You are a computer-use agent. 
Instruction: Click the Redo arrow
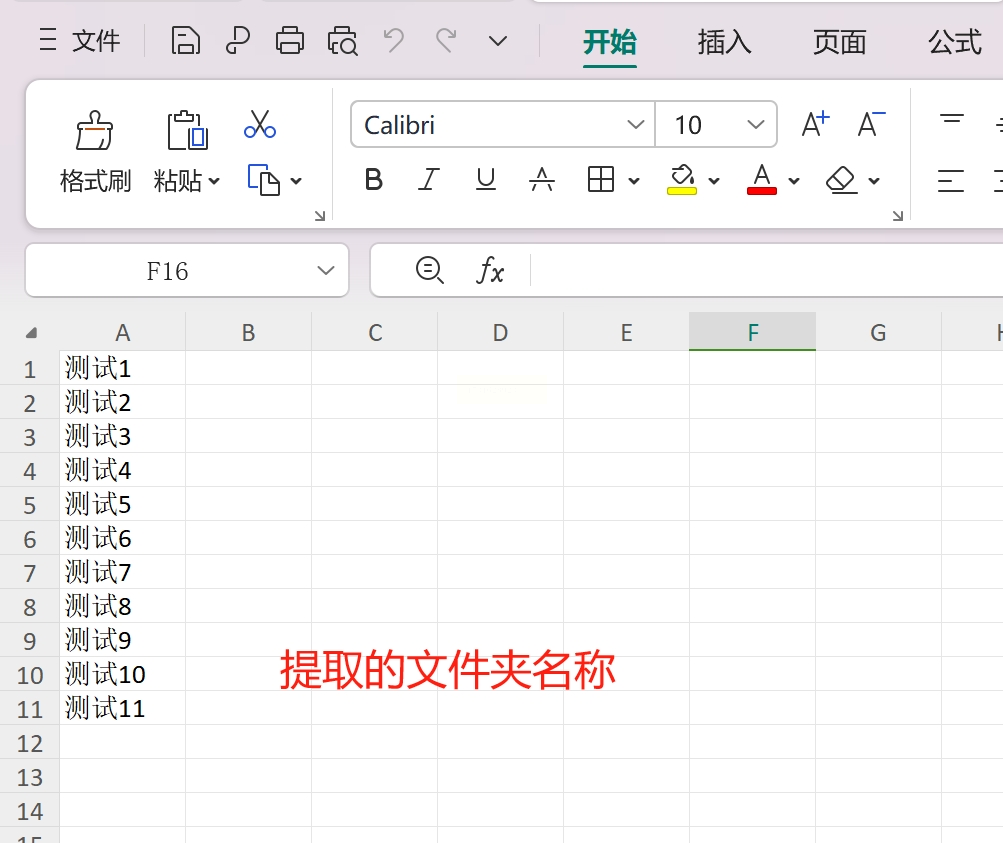pos(446,41)
